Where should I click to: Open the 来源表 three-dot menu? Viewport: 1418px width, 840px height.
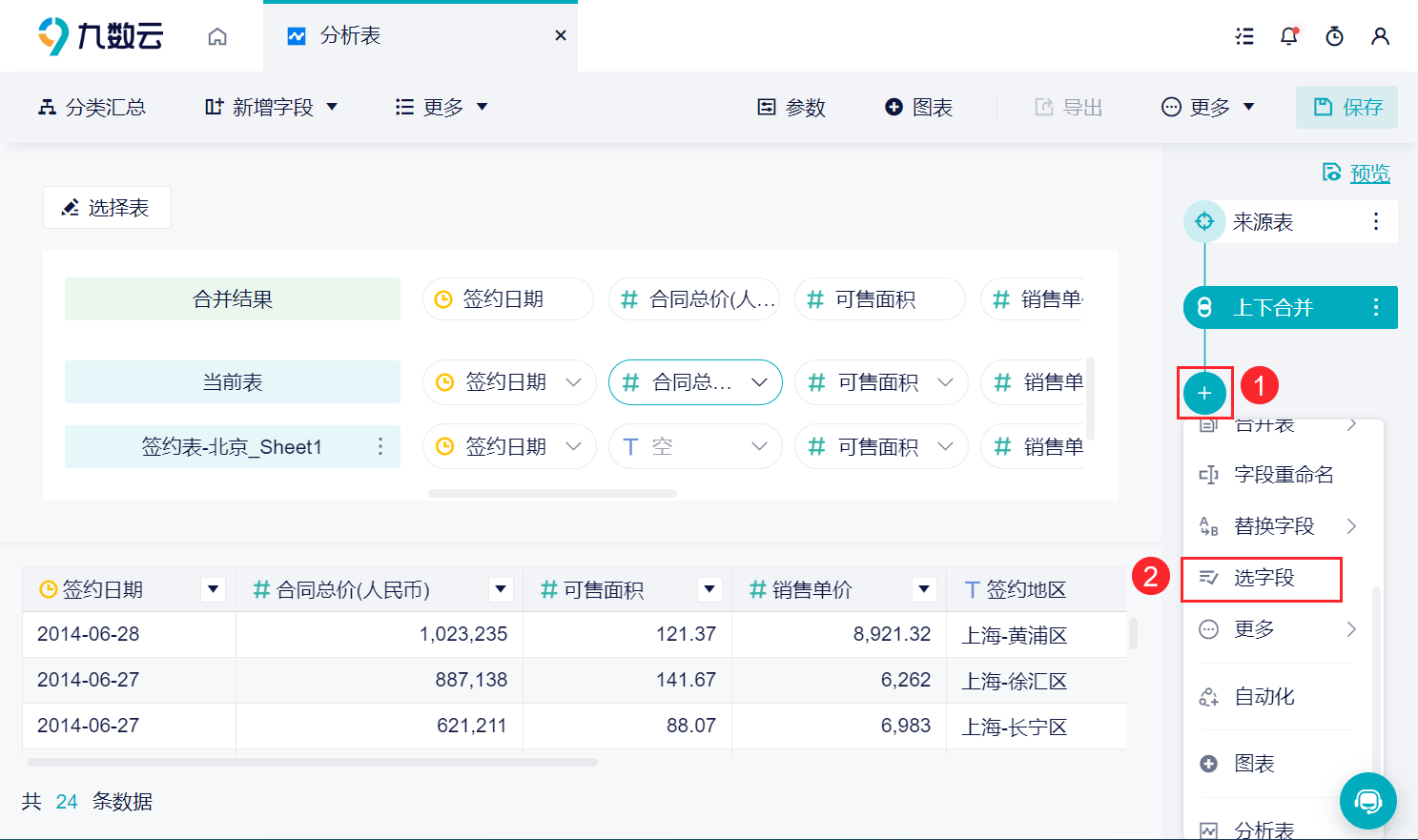pyautogui.click(x=1375, y=221)
